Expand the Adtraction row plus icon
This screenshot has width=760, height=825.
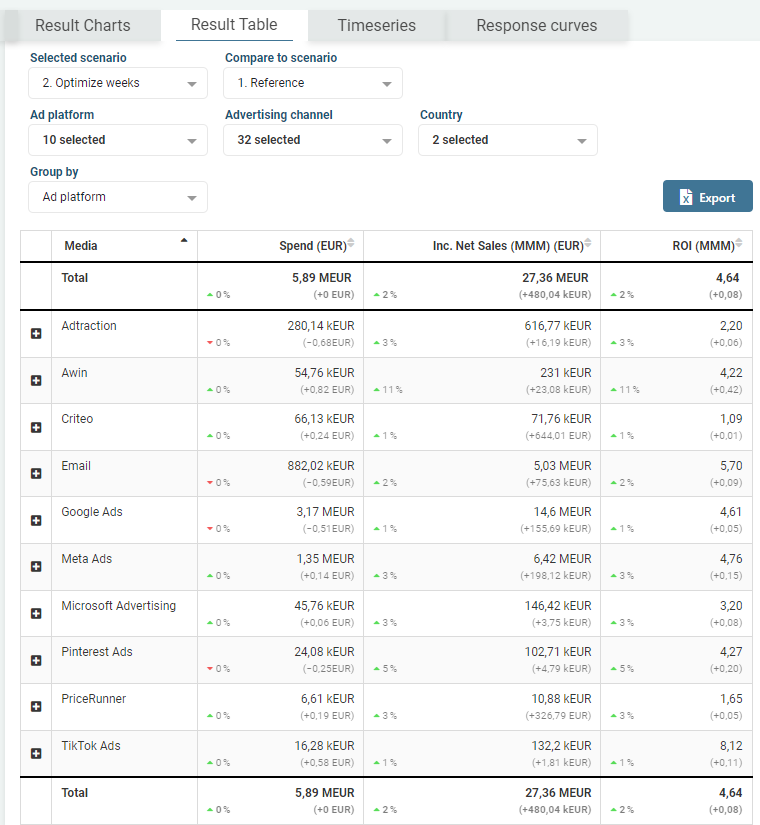36,334
